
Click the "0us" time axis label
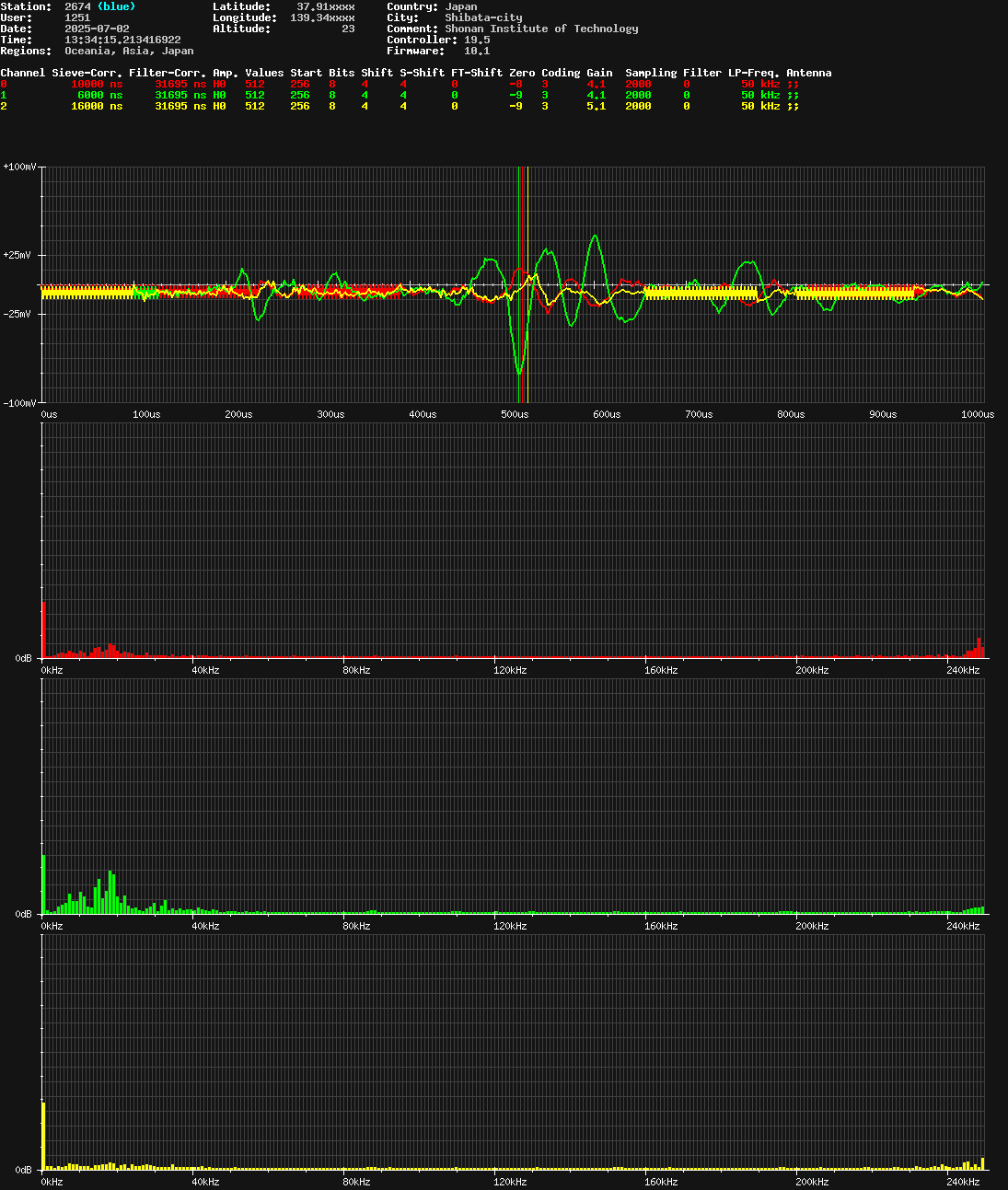49,414
